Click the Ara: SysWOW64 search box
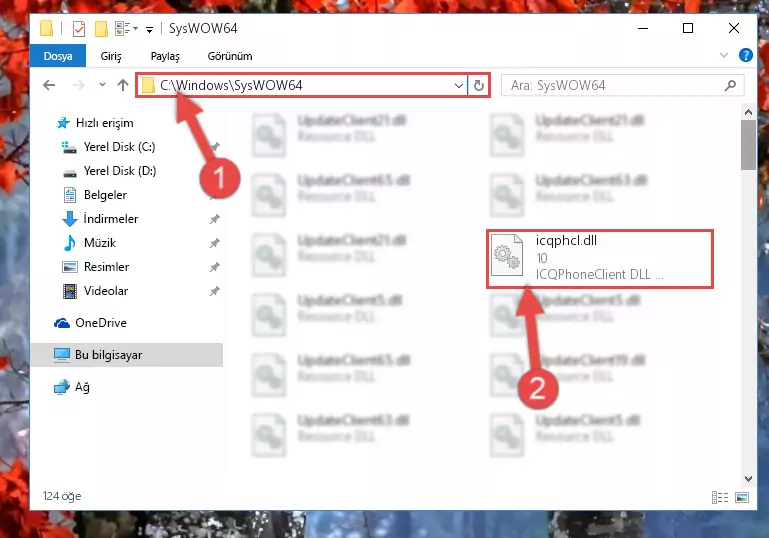This screenshot has height=538, width=769. tap(622, 85)
